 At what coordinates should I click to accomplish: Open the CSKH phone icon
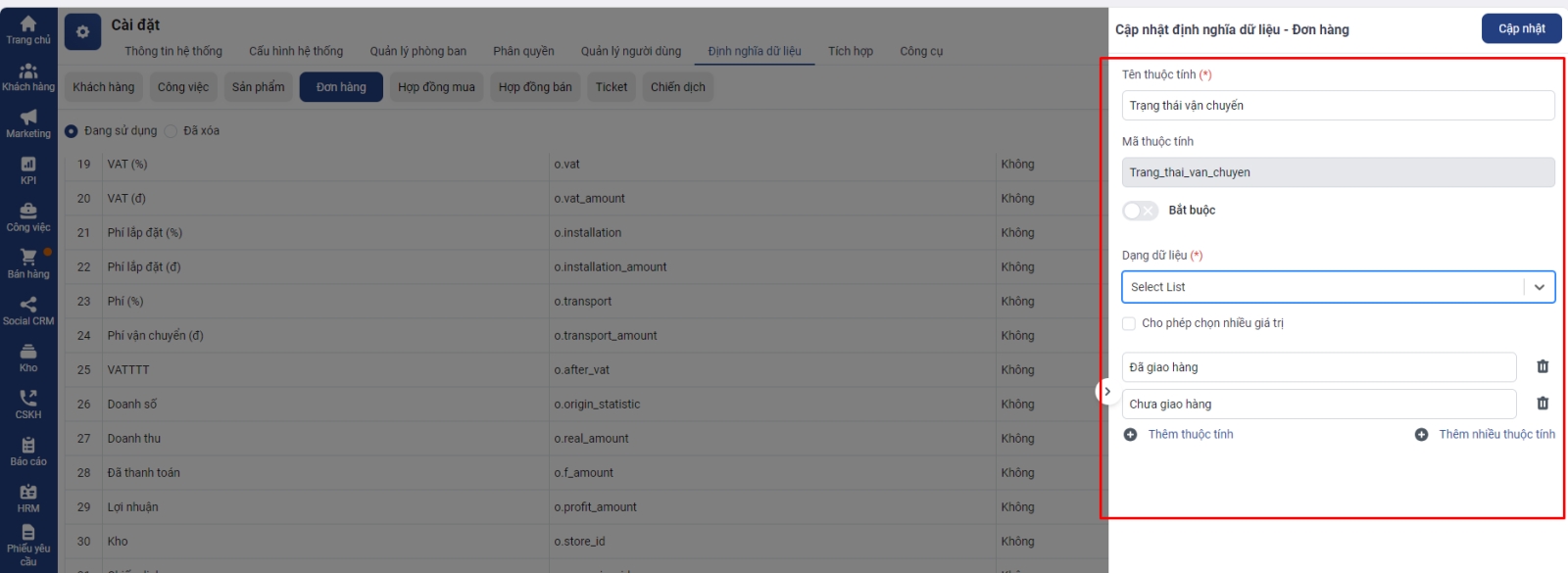pyautogui.click(x=28, y=404)
